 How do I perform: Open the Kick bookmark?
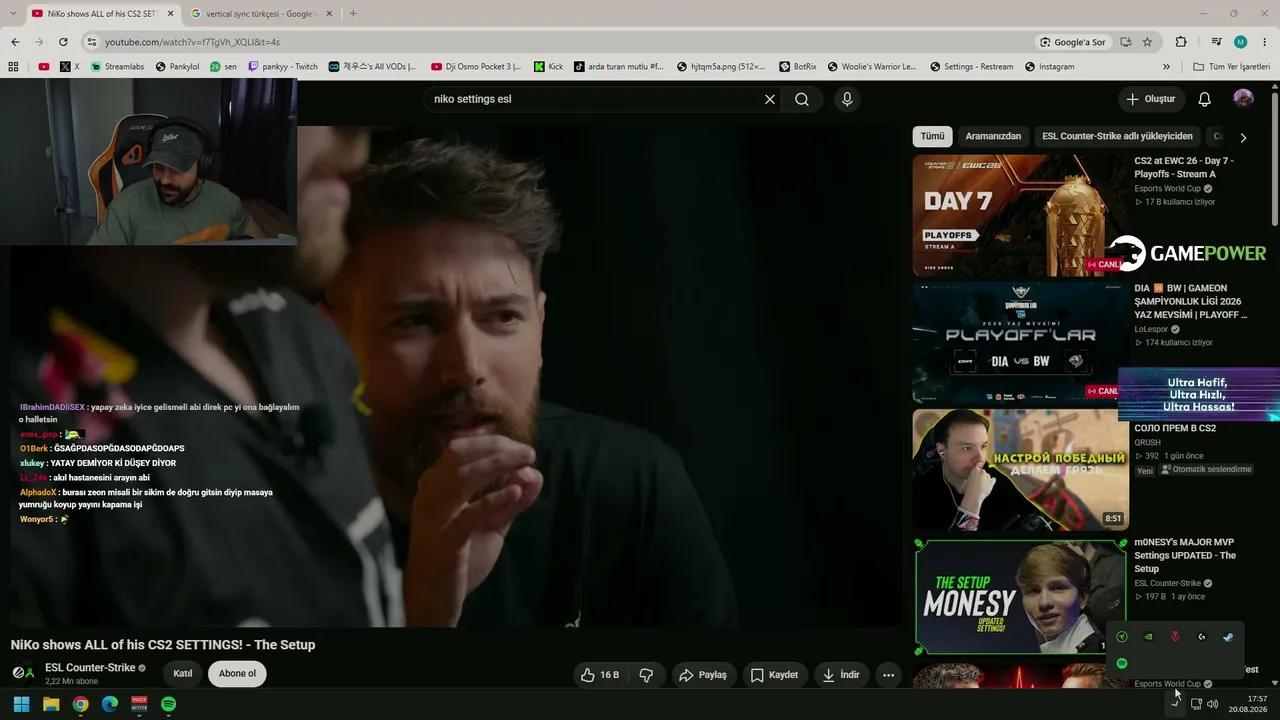(548, 67)
